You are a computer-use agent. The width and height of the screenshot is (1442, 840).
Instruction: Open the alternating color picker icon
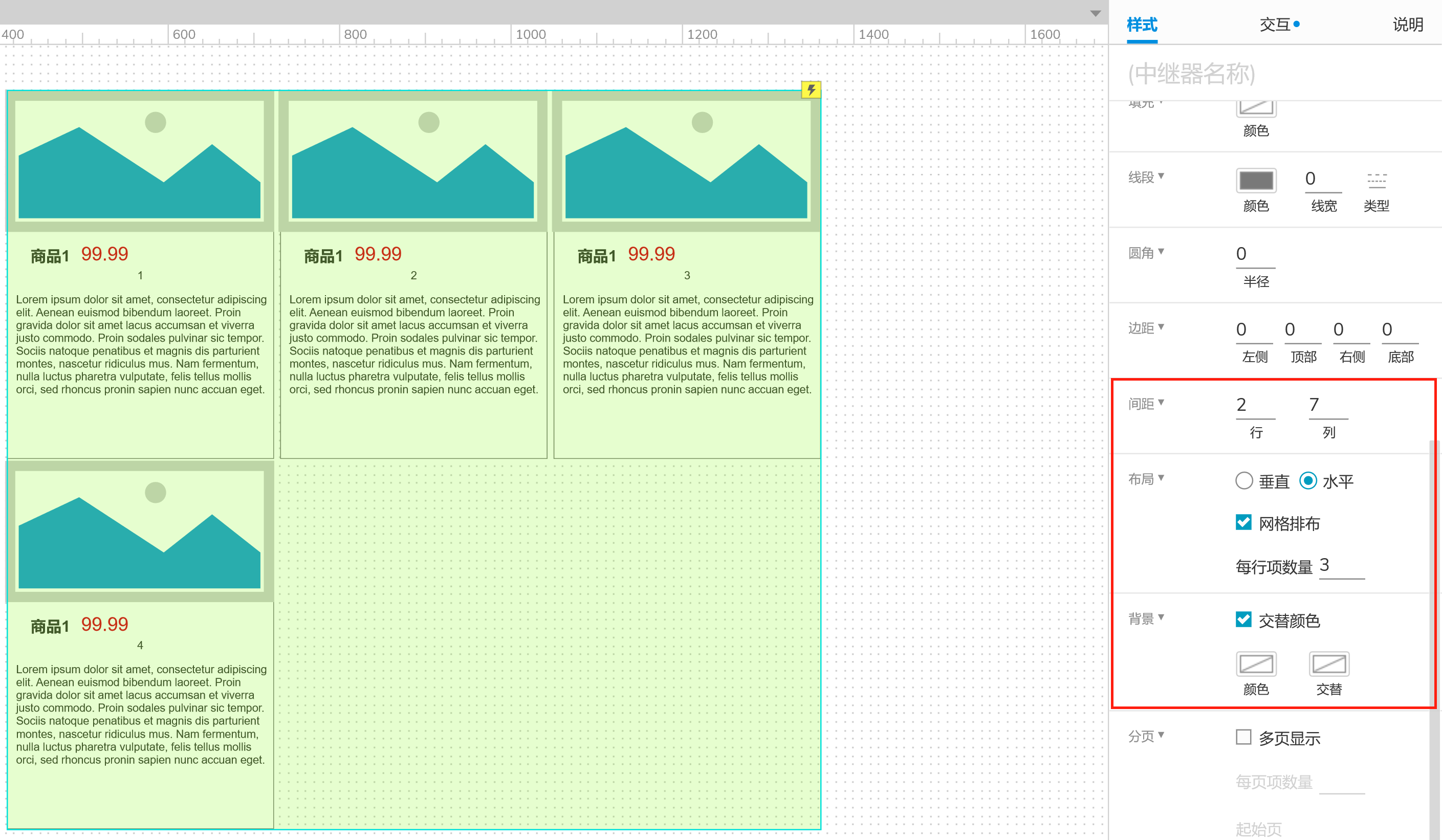click(x=1329, y=665)
